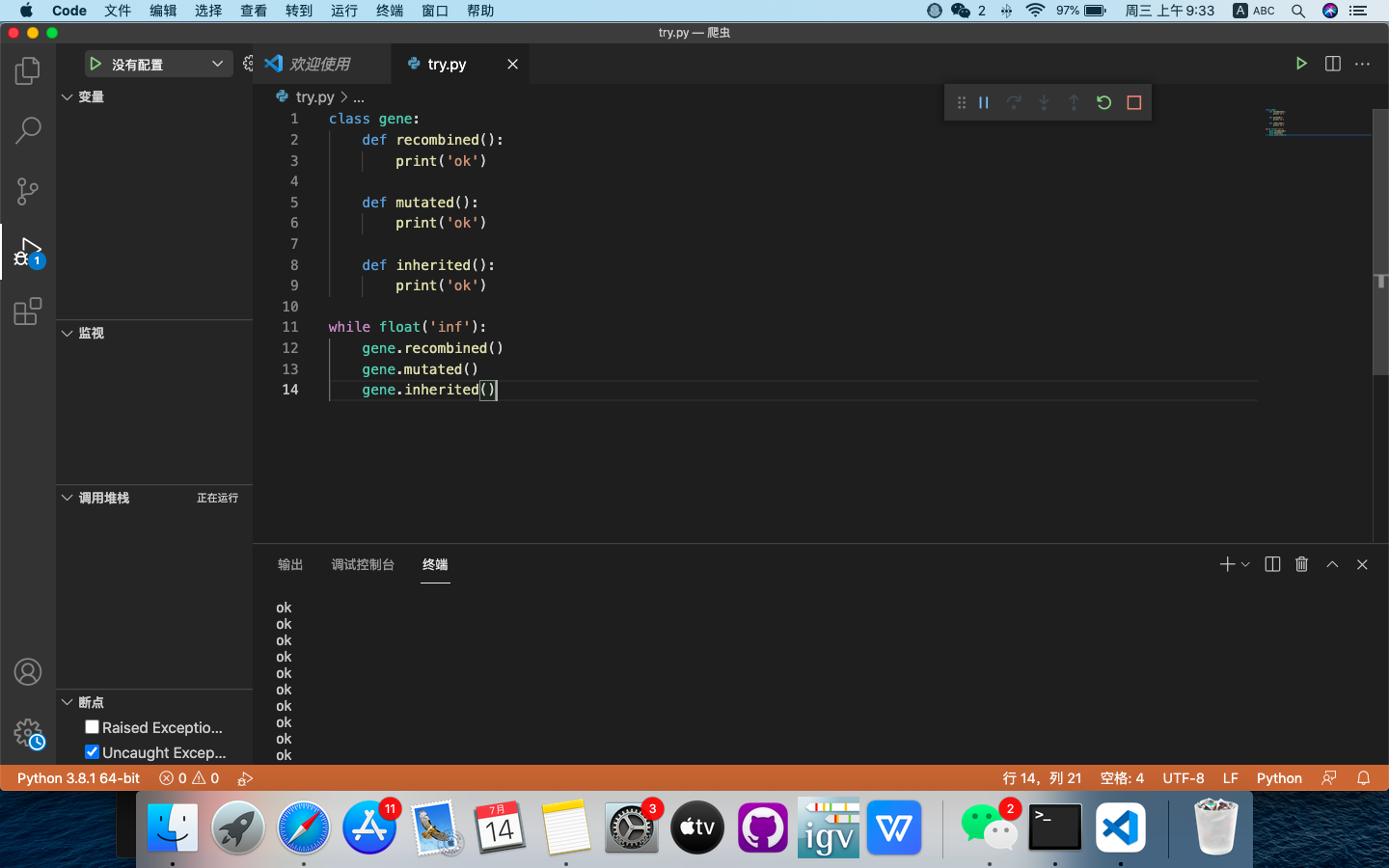Uncheck the Uncaught Exceptions breakpoint
Image resolution: width=1389 pixels, height=868 pixels.
pos(92,752)
